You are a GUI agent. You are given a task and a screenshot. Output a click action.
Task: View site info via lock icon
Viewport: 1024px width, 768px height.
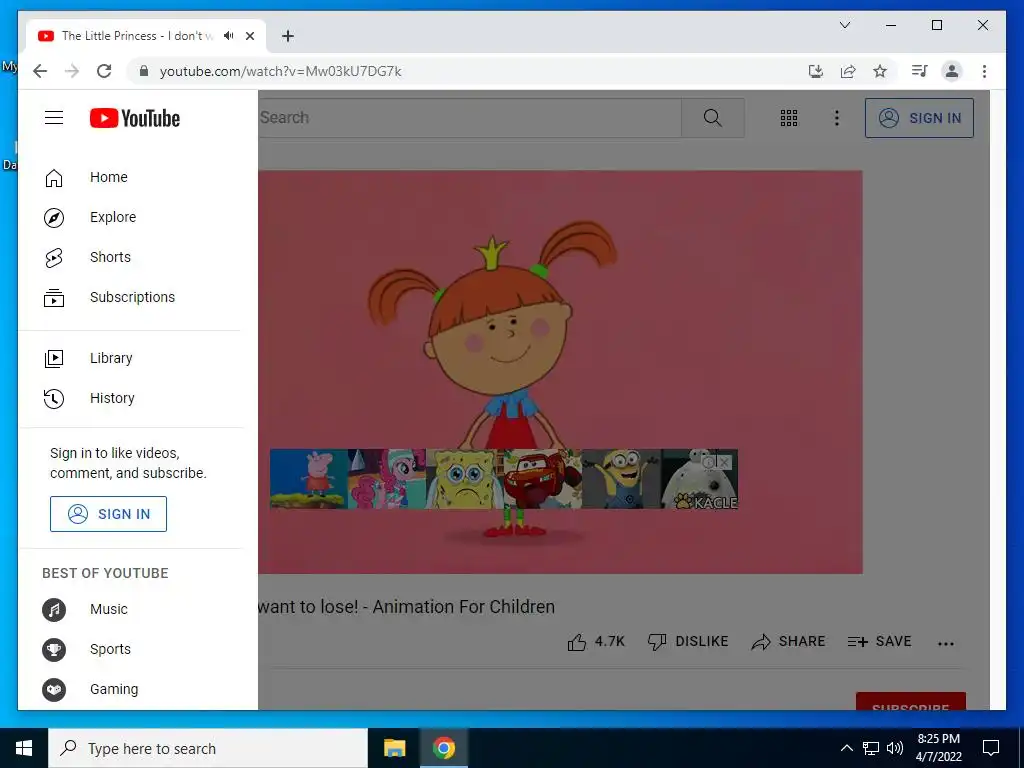pyautogui.click(x=144, y=71)
